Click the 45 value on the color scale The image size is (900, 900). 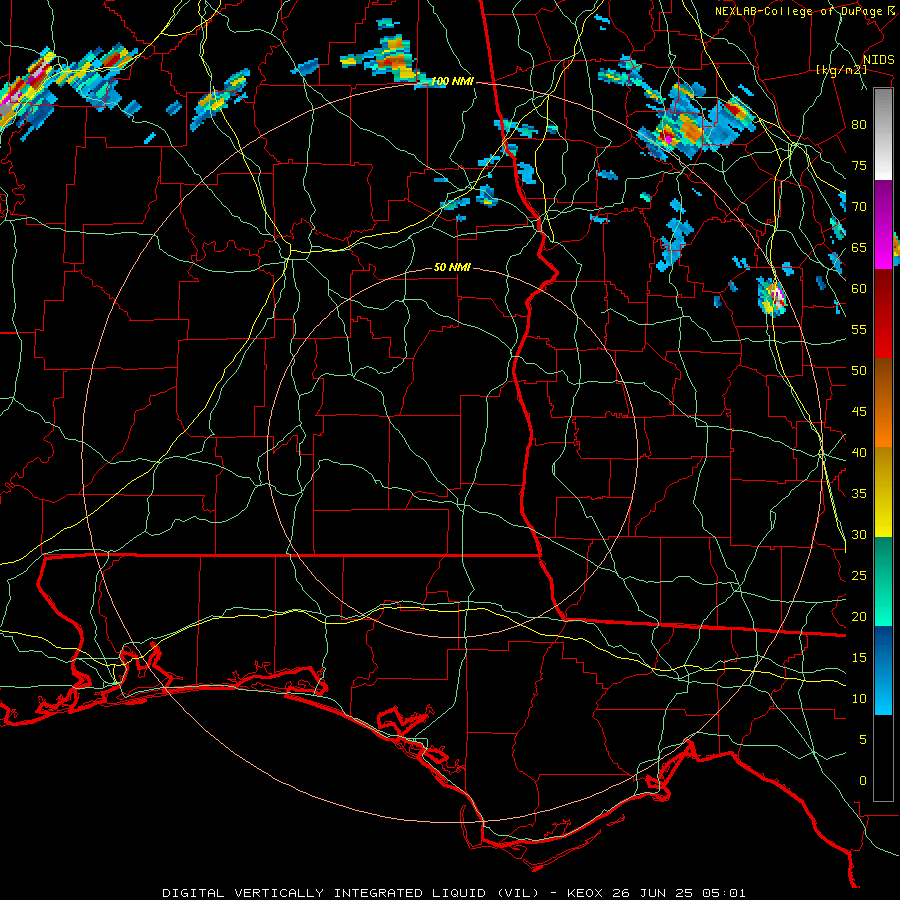[859, 412]
